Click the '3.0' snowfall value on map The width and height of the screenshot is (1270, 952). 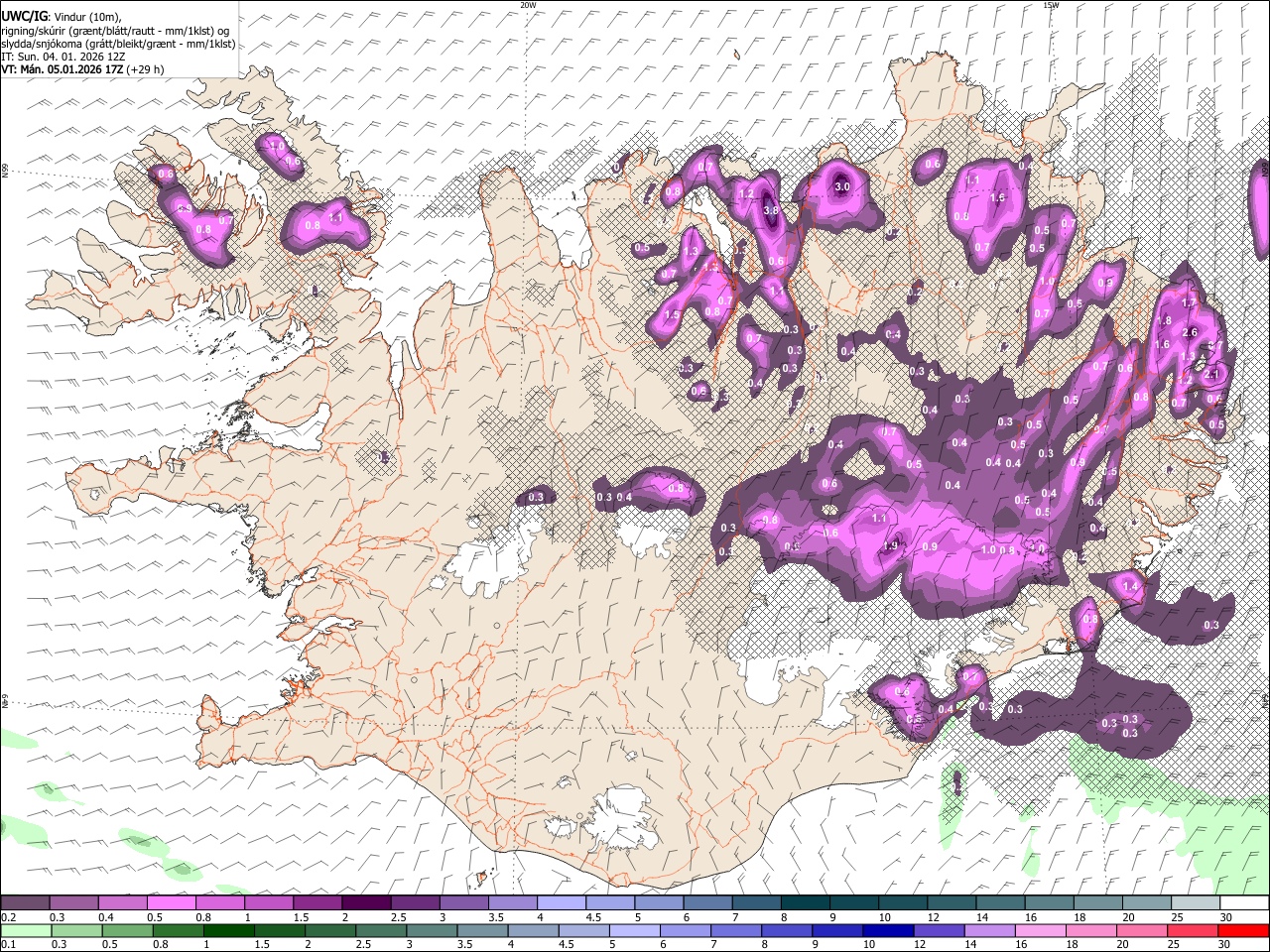point(842,186)
